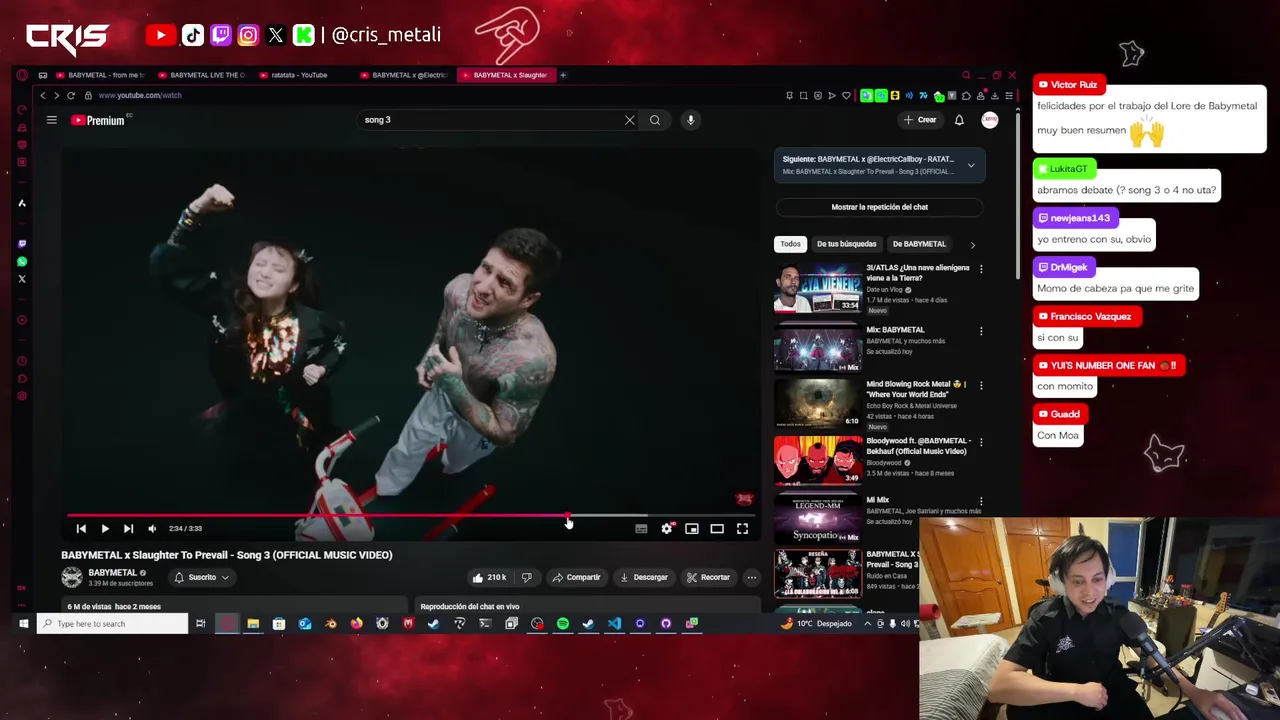
Task: Open Firefox from taskbar
Action: (x=357, y=624)
